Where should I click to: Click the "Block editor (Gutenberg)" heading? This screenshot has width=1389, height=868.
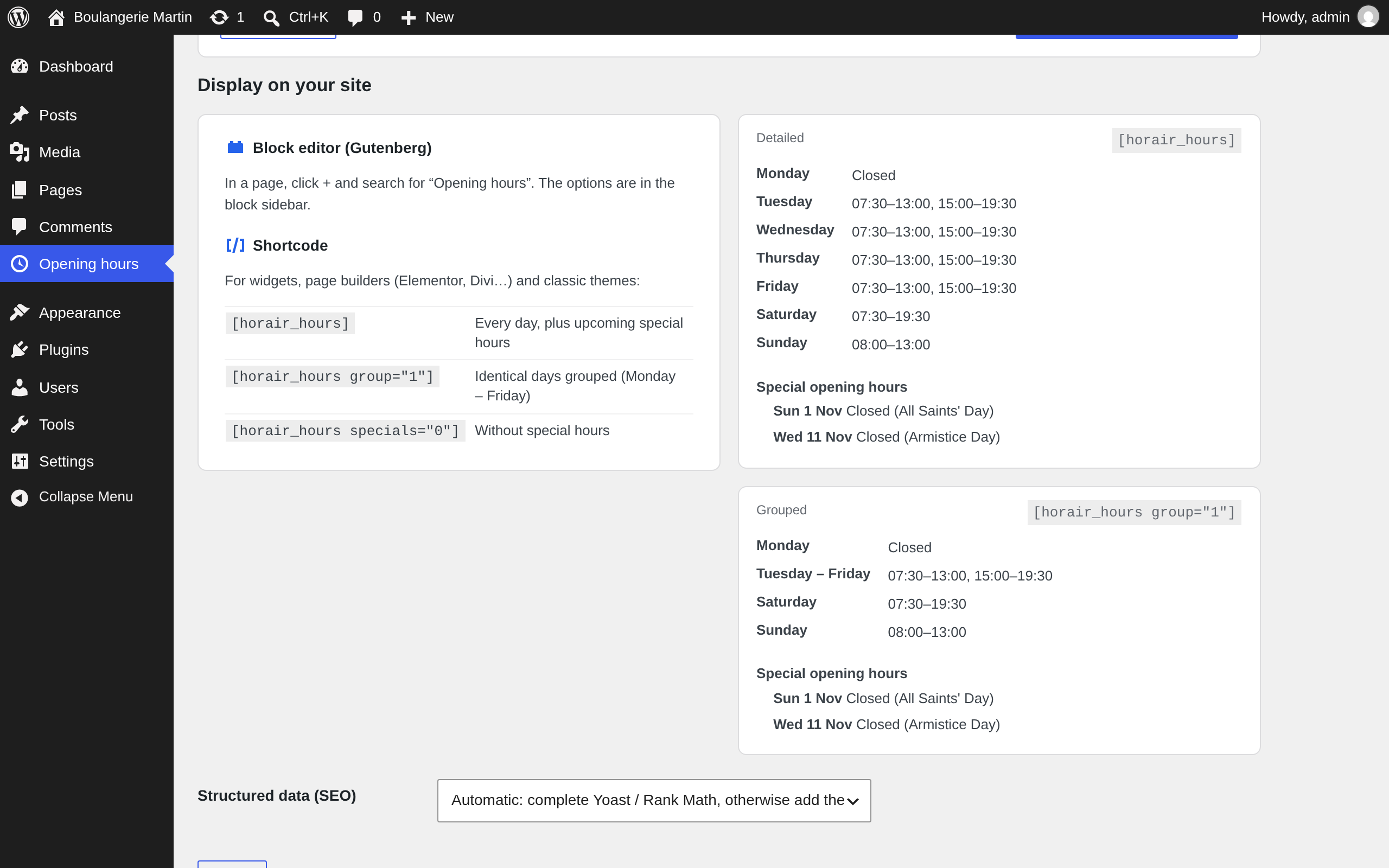point(342,148)
